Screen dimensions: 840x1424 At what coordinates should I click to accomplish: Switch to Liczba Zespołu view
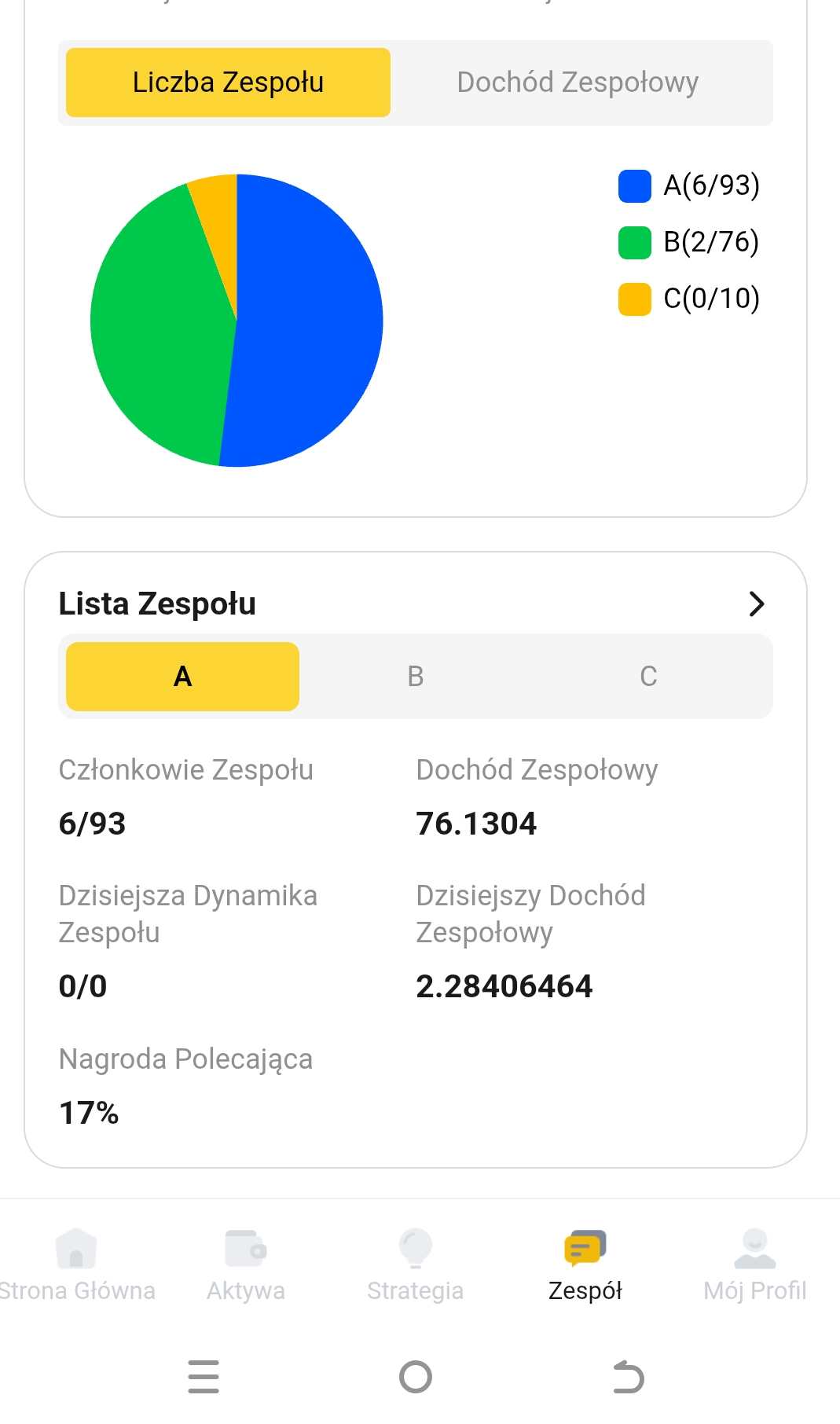tap(228, 83)
